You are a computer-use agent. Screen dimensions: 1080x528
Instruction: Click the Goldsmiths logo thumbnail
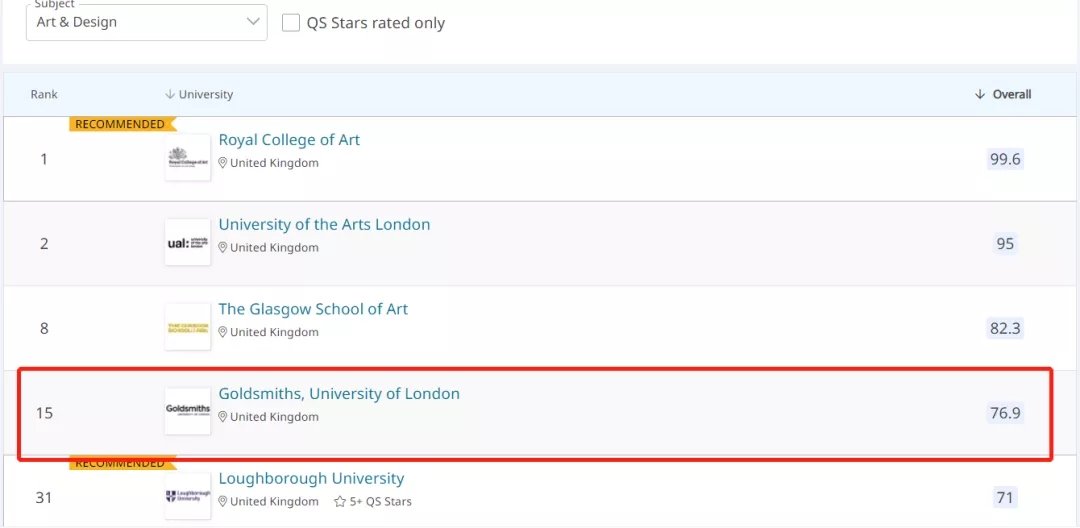188,412
